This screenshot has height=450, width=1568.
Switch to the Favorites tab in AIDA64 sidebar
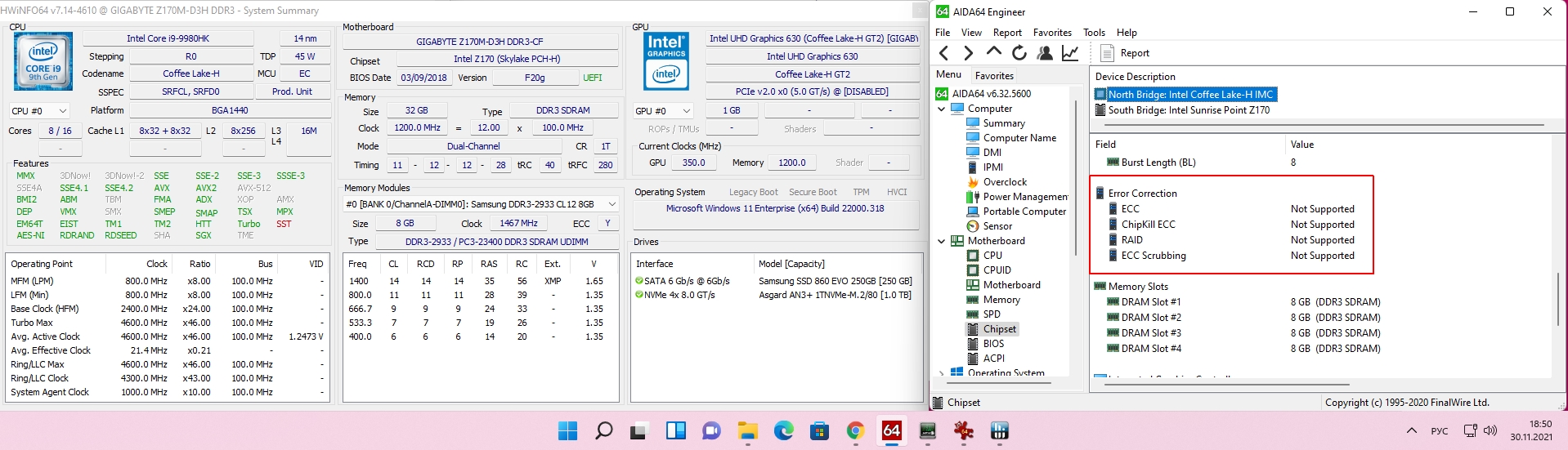coord(994,75)
